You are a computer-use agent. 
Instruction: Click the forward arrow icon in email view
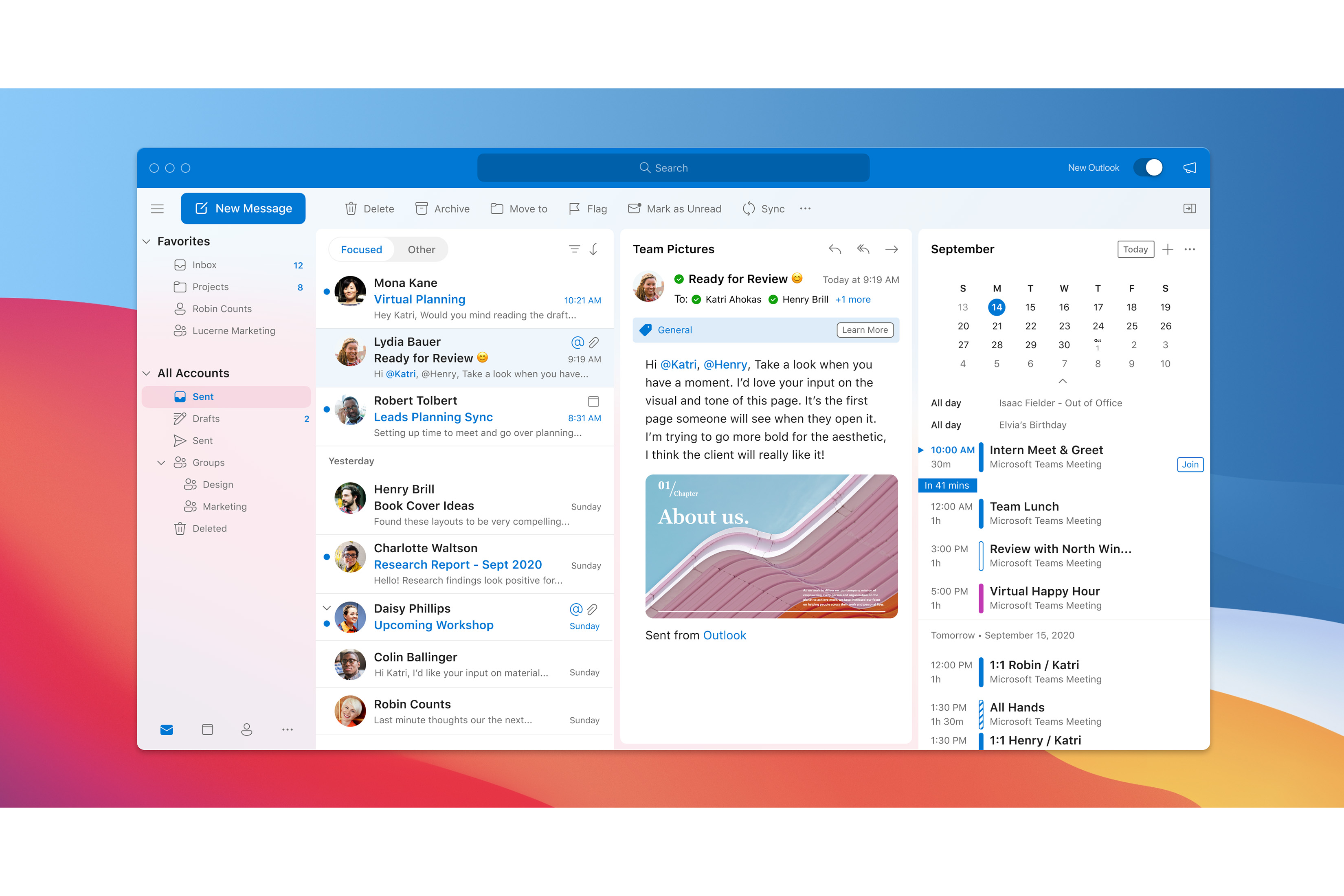pos(893,249)
